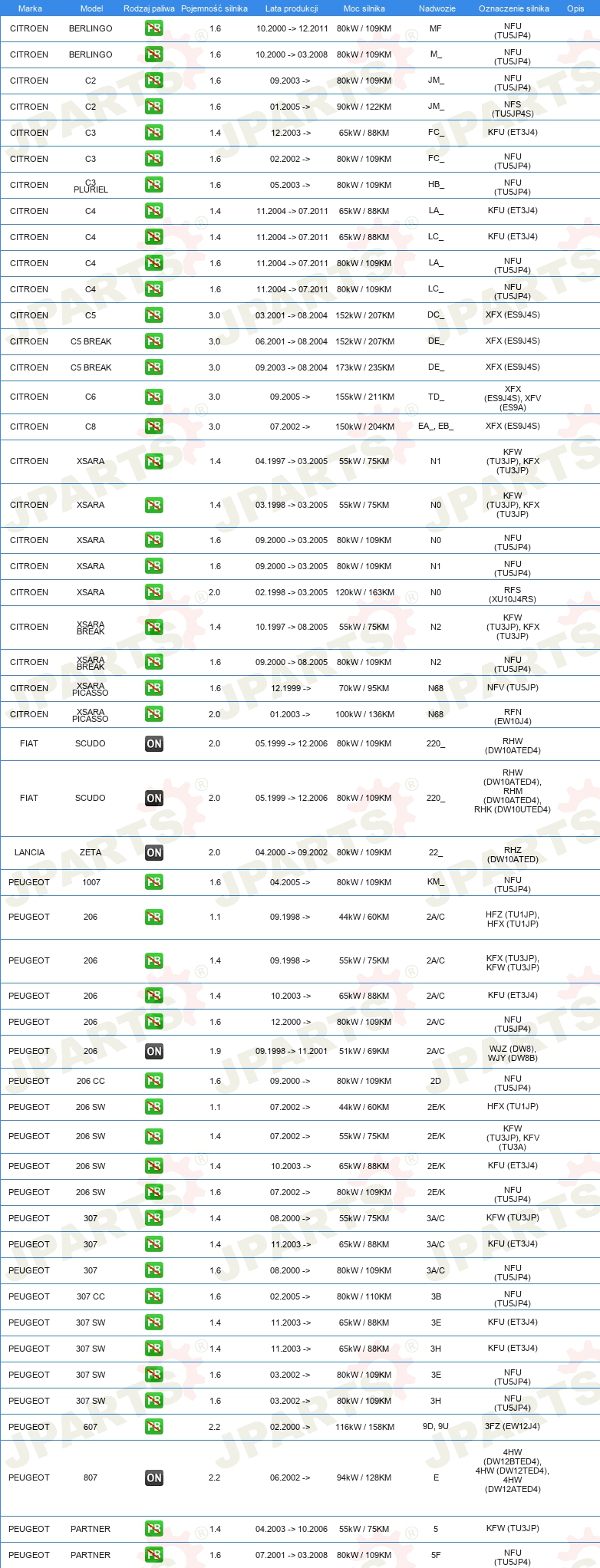Click petrol icon in Xsara Picasso 2.0 row
This screenshot has width=600, height=1568.
pyautogui.click(x=154, y=714)
